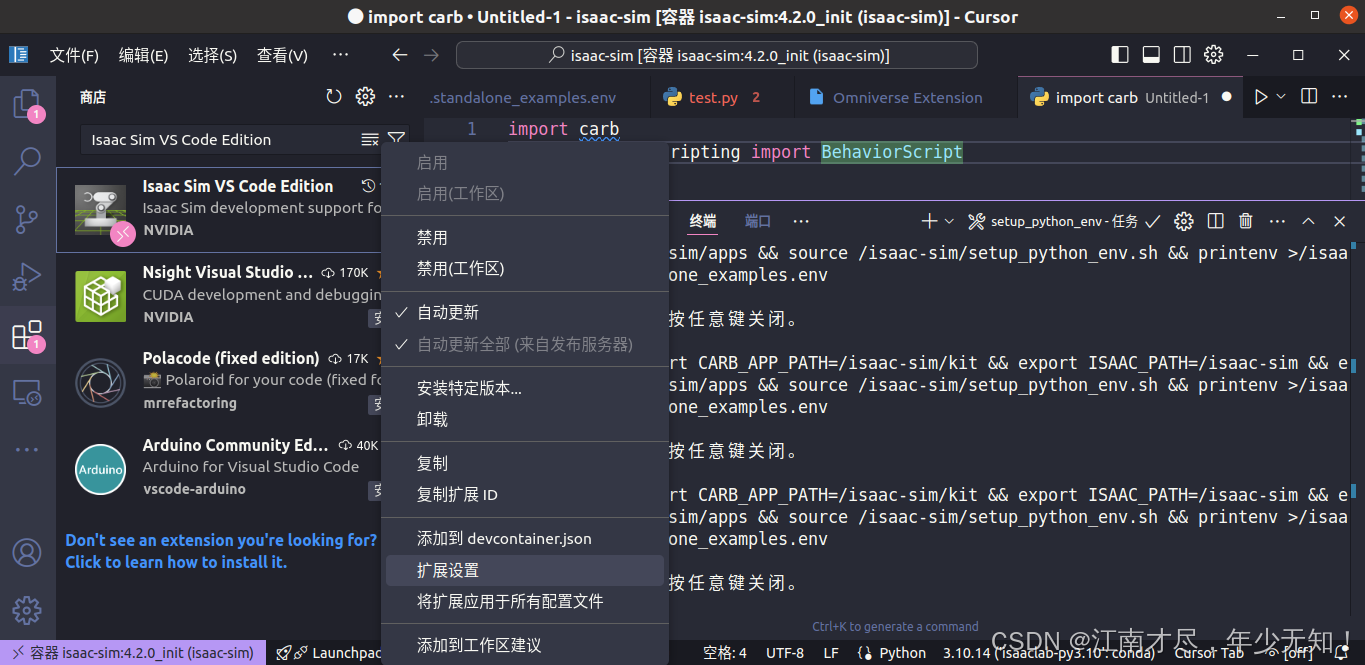1365x665 pixels.
Task: Choose 添加到工作区建议 menu item
Action: 525,646
